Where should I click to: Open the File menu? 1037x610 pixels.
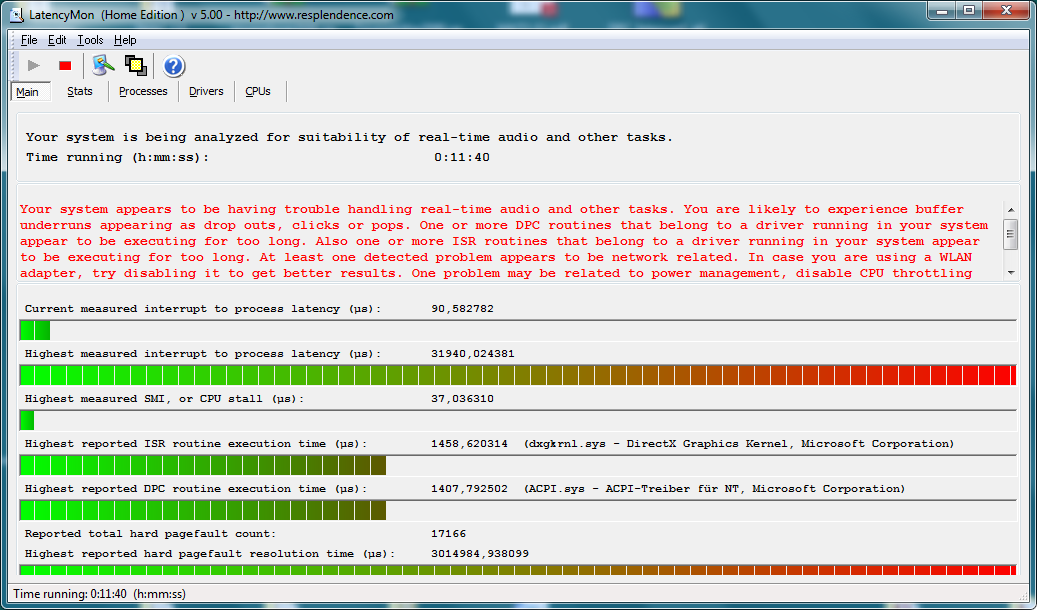[x=29, y=40]
